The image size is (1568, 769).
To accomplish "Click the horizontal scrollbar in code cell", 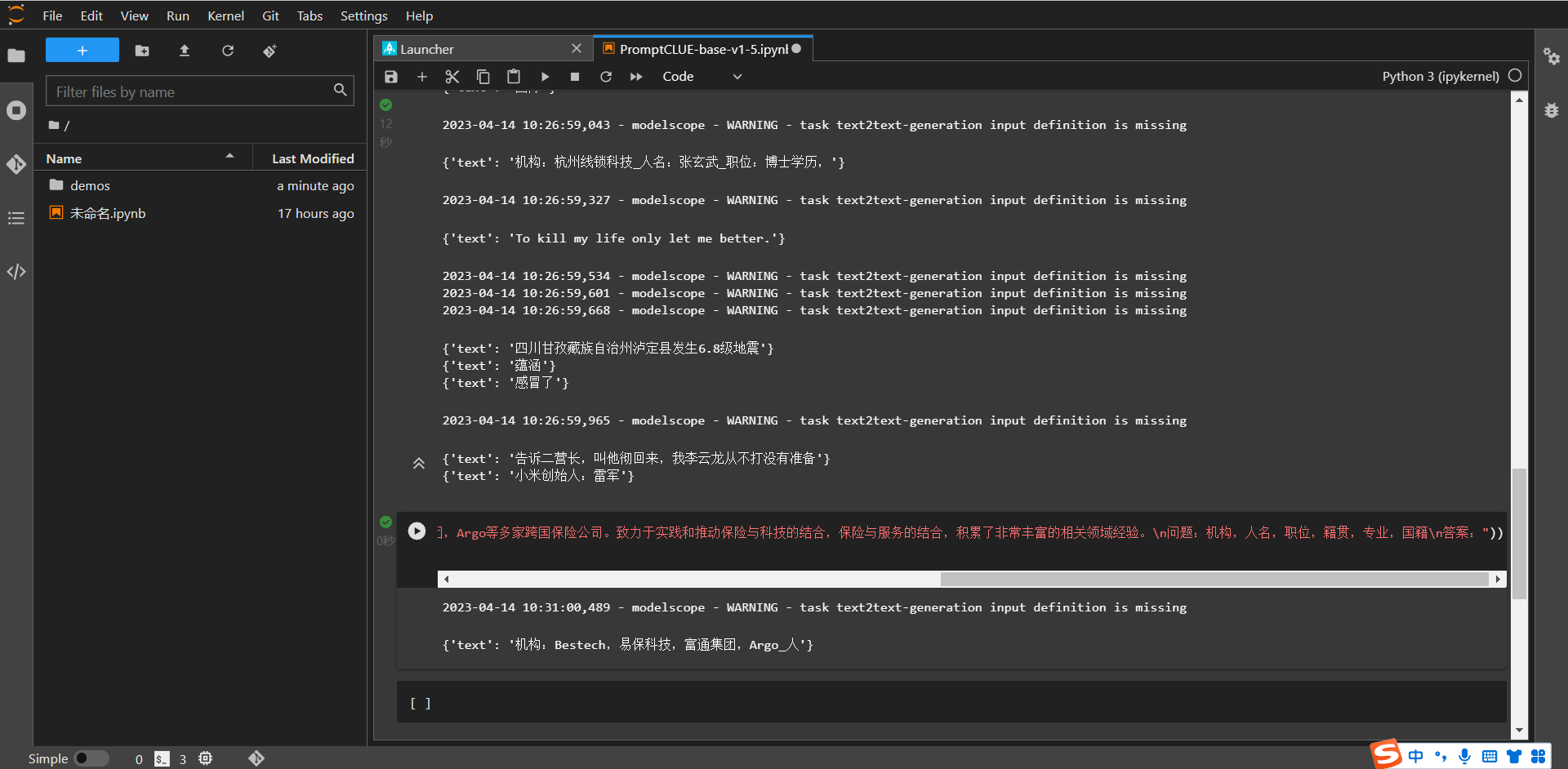I will pyautogui.click(x=1214, y=579).
